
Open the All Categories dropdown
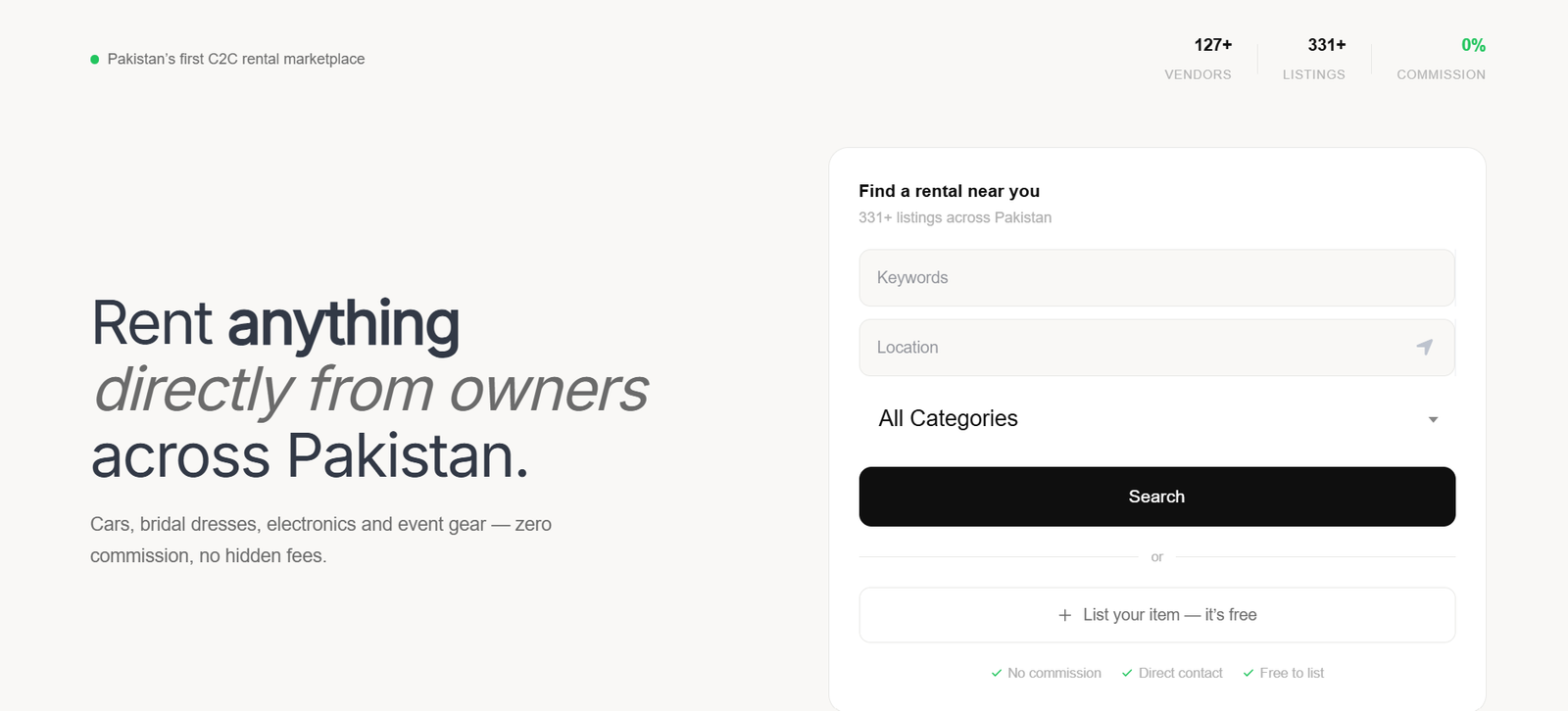click(x=1156, y=418)
